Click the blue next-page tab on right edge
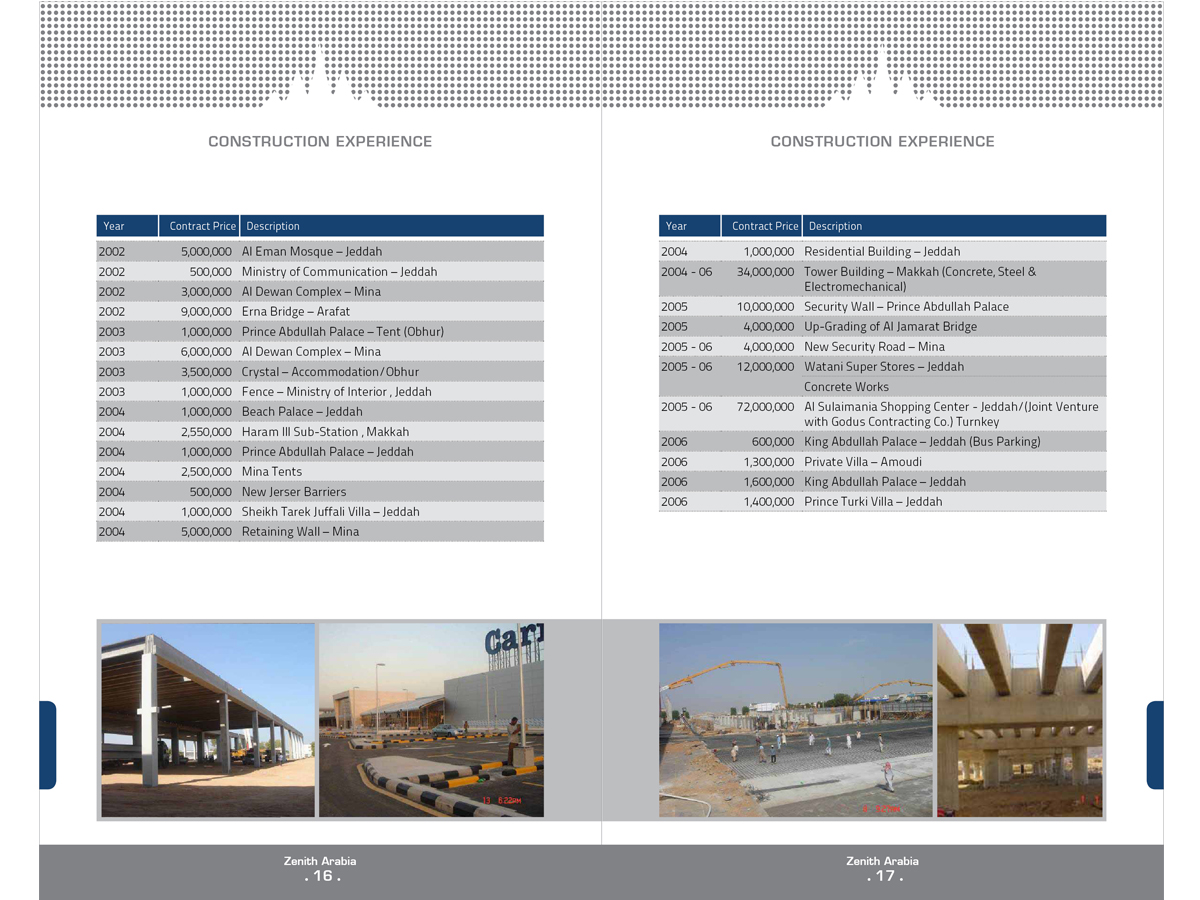The width and height of the screenshot is (1200, 900). [x=1155, y=745]
